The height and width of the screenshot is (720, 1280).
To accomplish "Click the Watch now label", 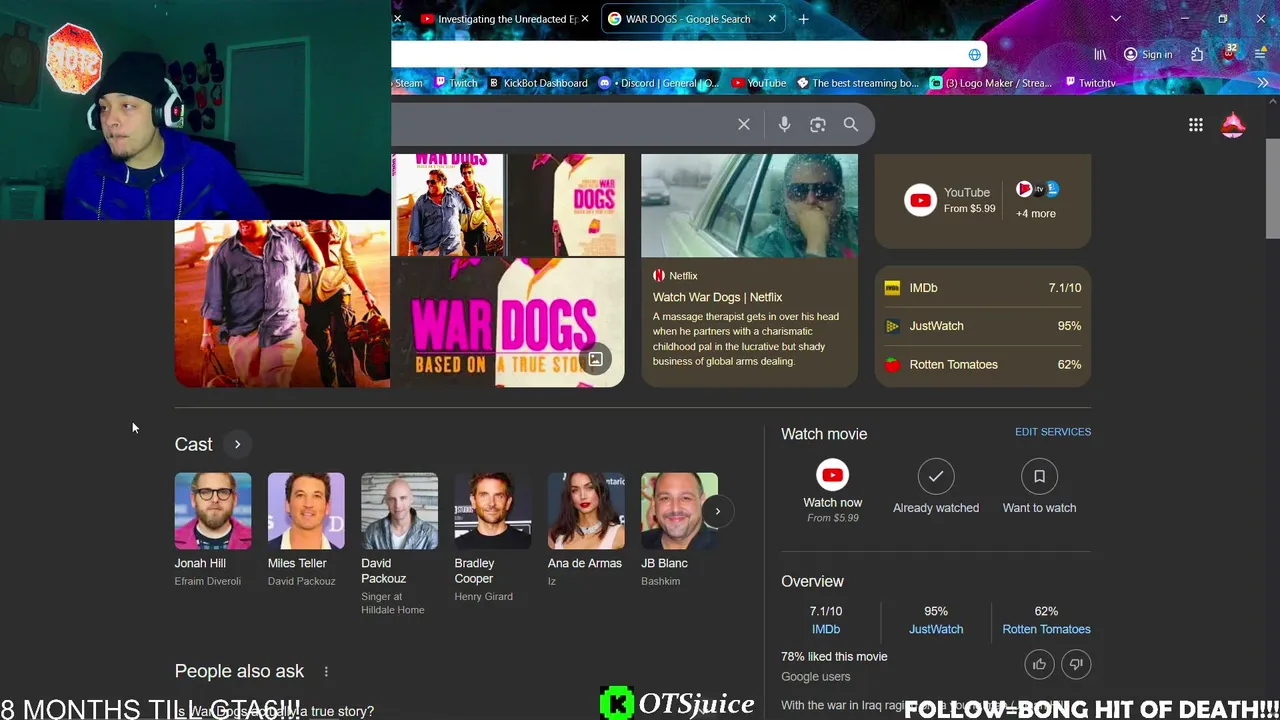I will [832, 503].
